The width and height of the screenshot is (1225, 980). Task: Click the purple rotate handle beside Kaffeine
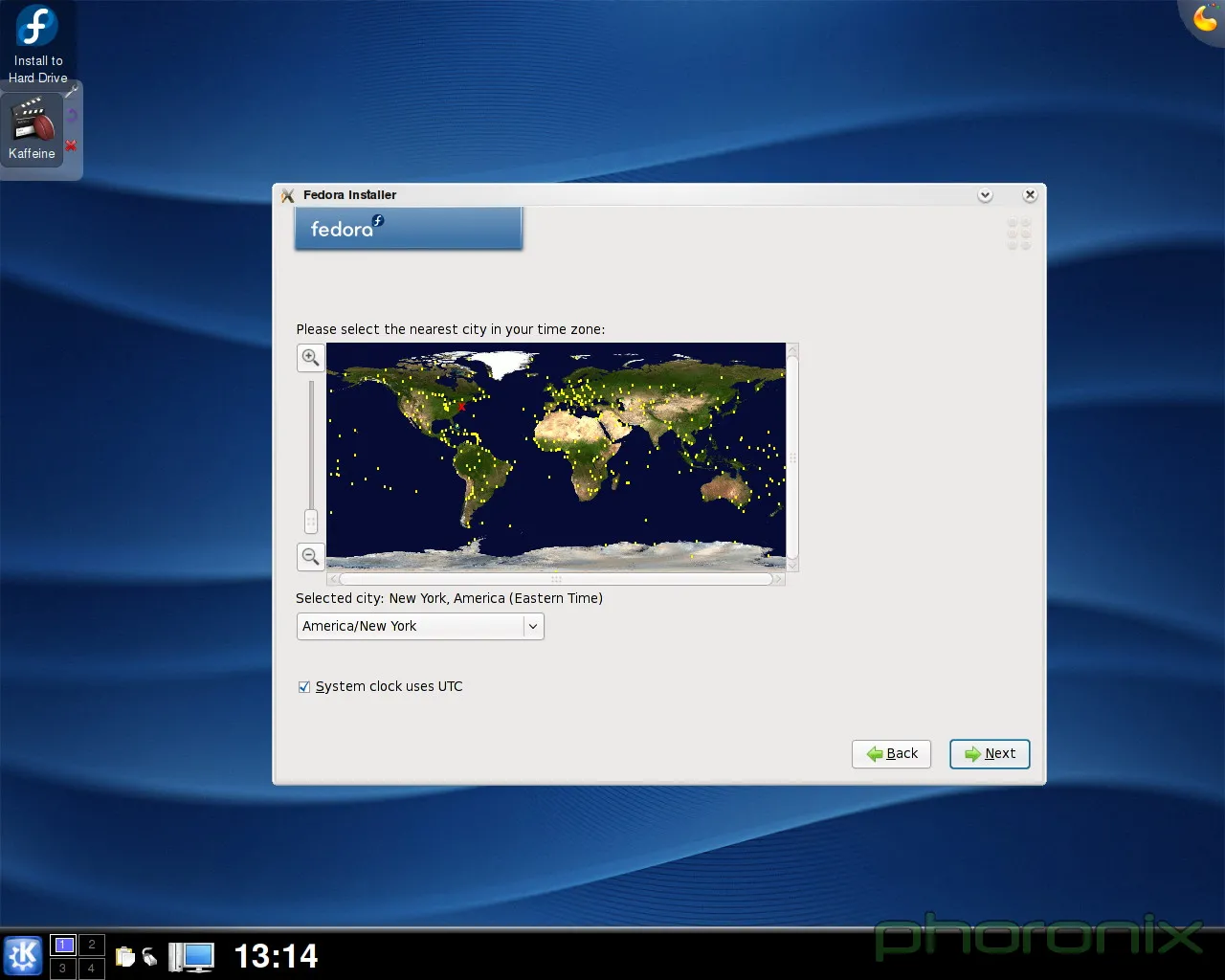pyautogui.click(x=73, y=116)
